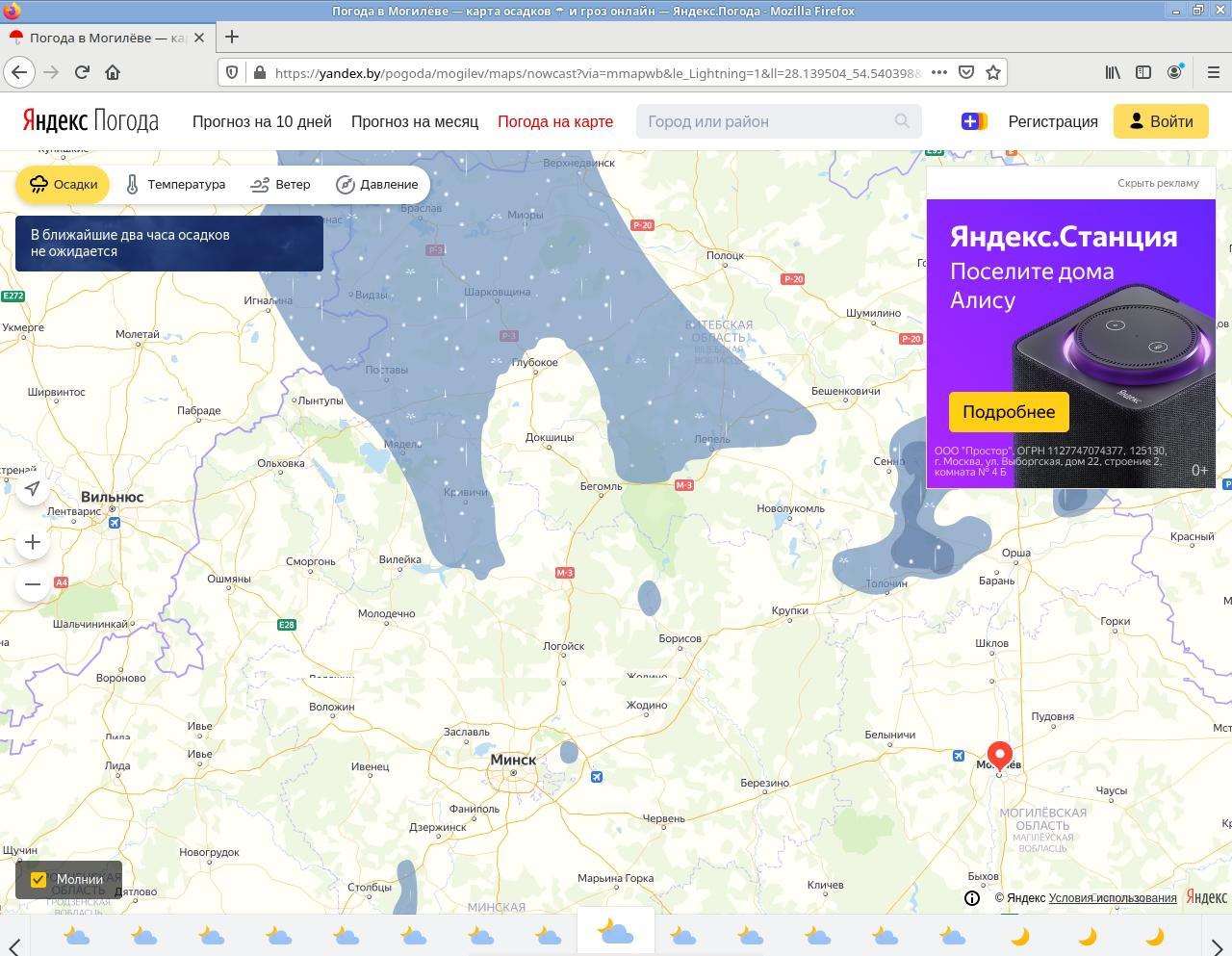The image size is (1232, 956).
Task: Click Подробнее in Яндекс.Станция ad
Action: point(1009,412)
